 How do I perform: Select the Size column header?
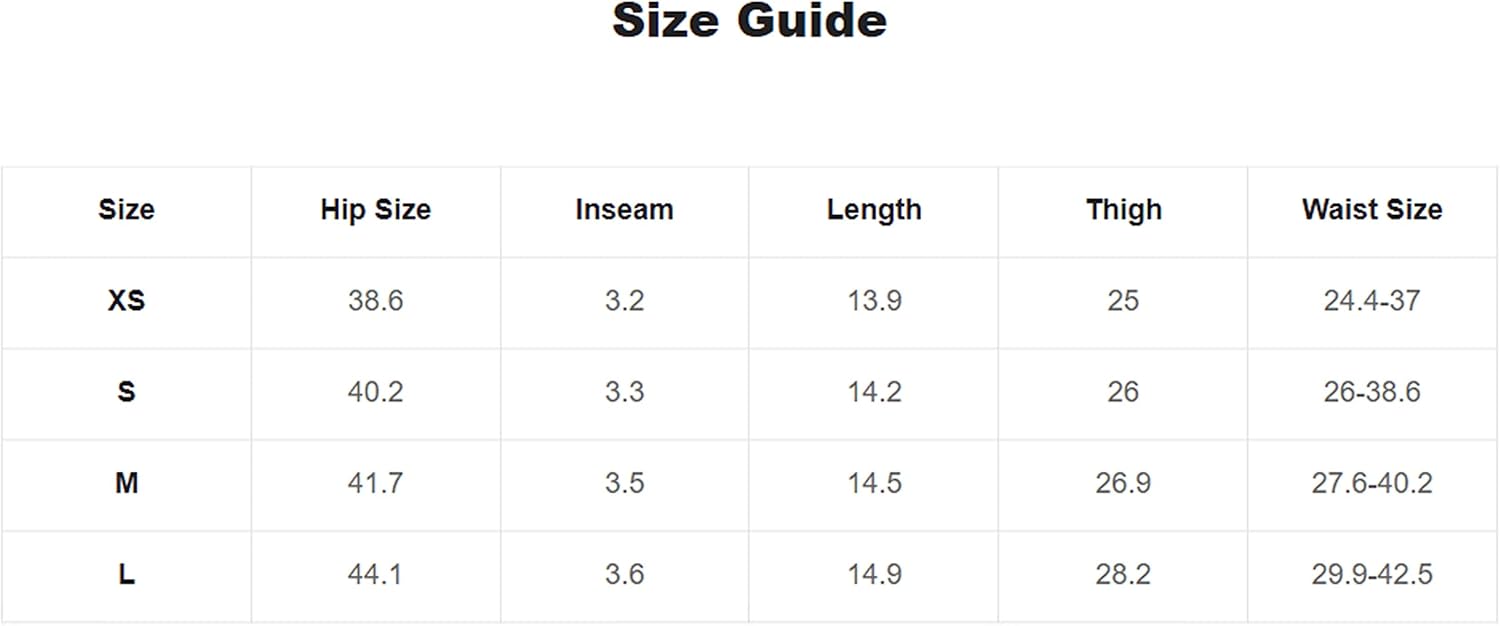126,210
